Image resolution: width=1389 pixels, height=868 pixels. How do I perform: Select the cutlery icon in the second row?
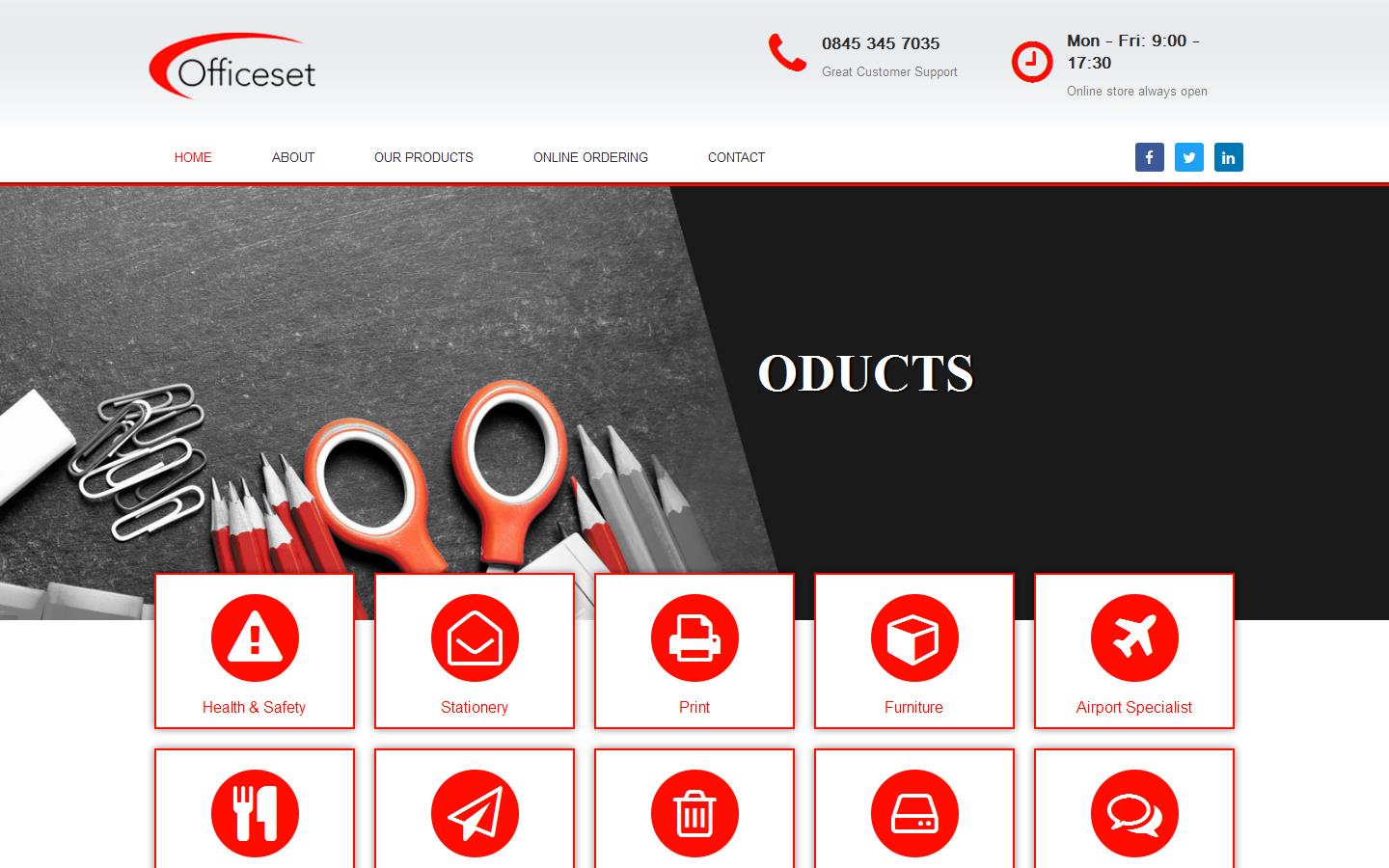pyautogui.click(x=254, y=813)
